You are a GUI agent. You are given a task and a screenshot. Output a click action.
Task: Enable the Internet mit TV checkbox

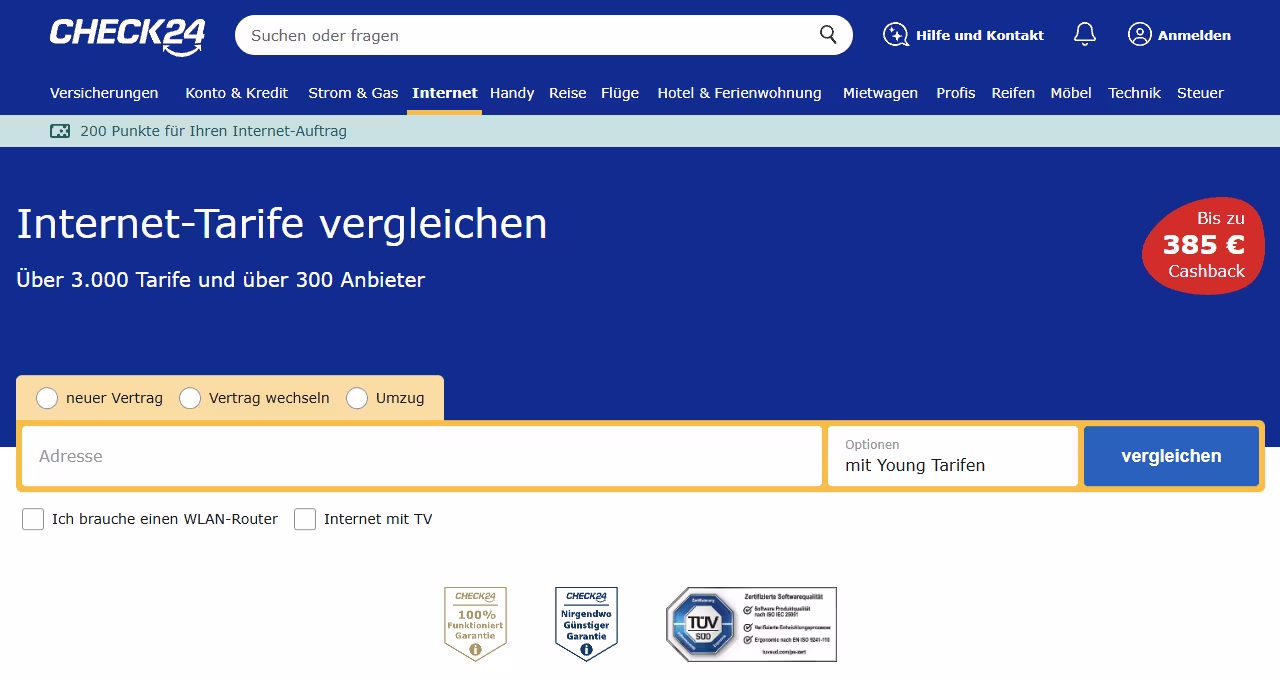[305, 519]
